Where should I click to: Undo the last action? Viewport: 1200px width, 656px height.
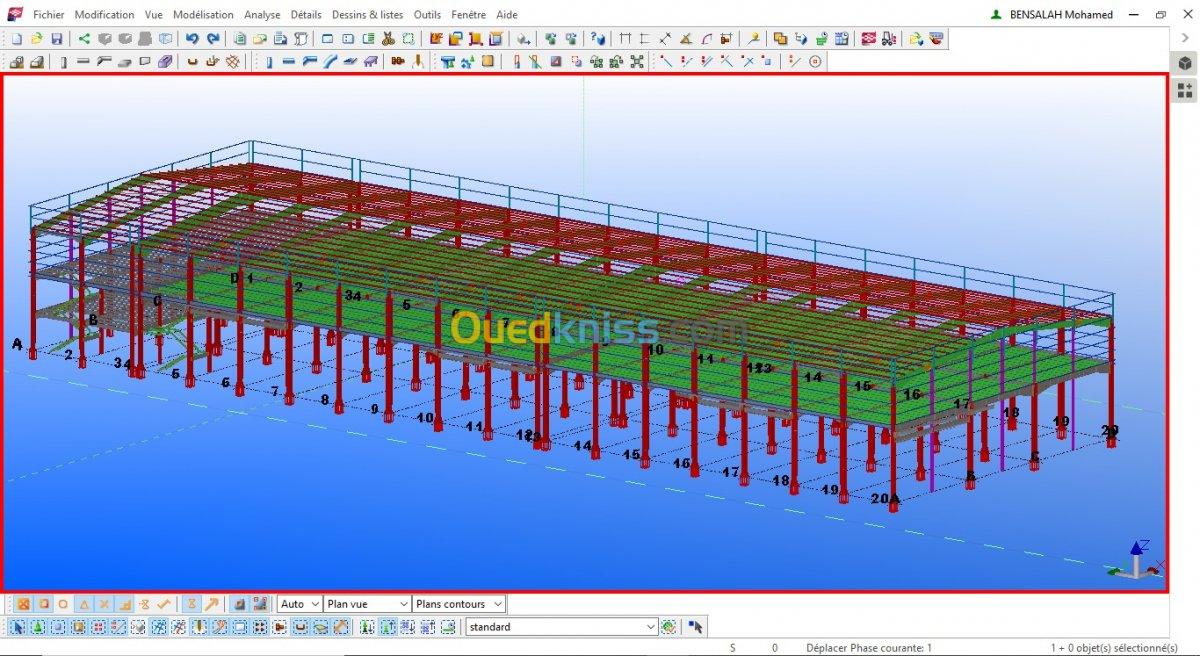(x=192, y=39)
